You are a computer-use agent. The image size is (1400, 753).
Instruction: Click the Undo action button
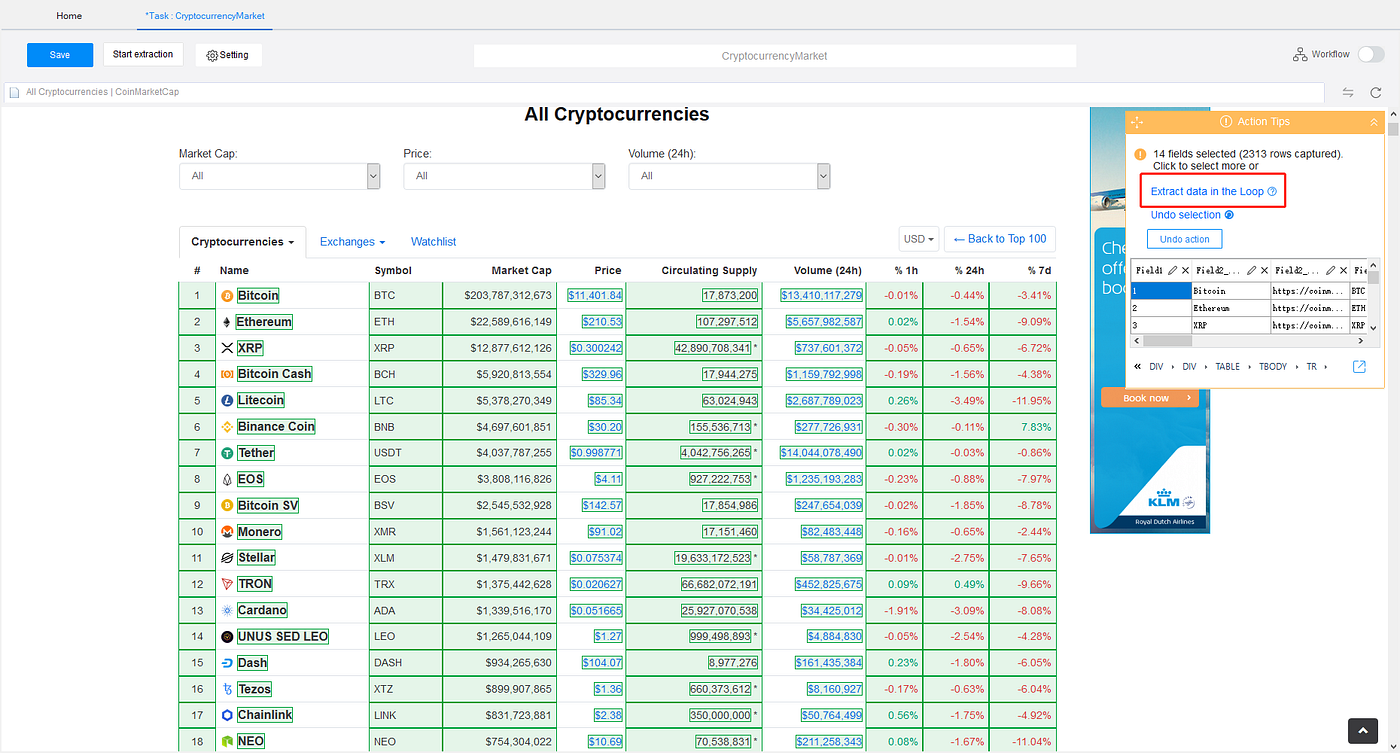(x=1185, y=239)
